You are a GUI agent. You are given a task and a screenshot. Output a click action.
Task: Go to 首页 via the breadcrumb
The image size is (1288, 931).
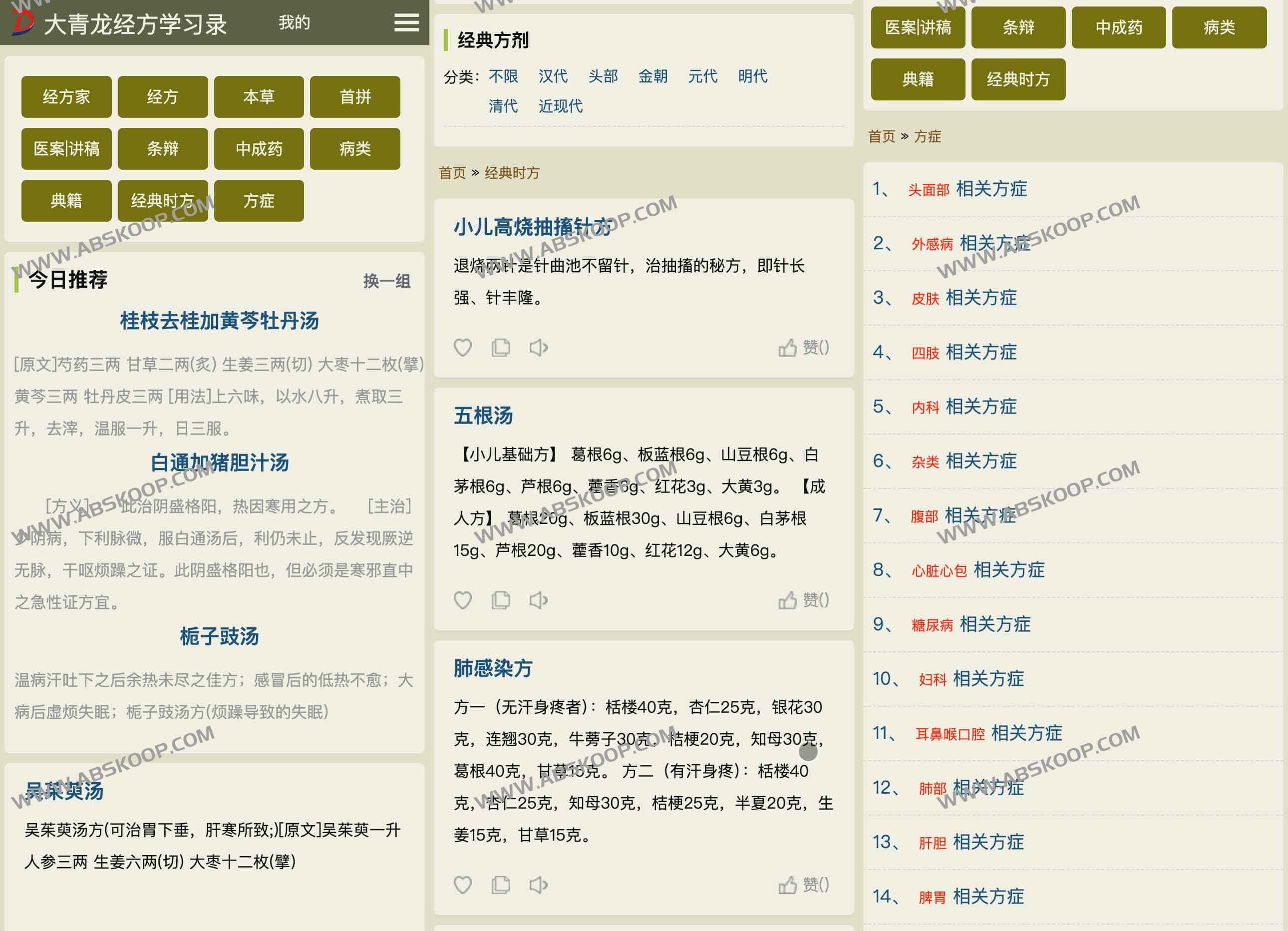point(452,173)
